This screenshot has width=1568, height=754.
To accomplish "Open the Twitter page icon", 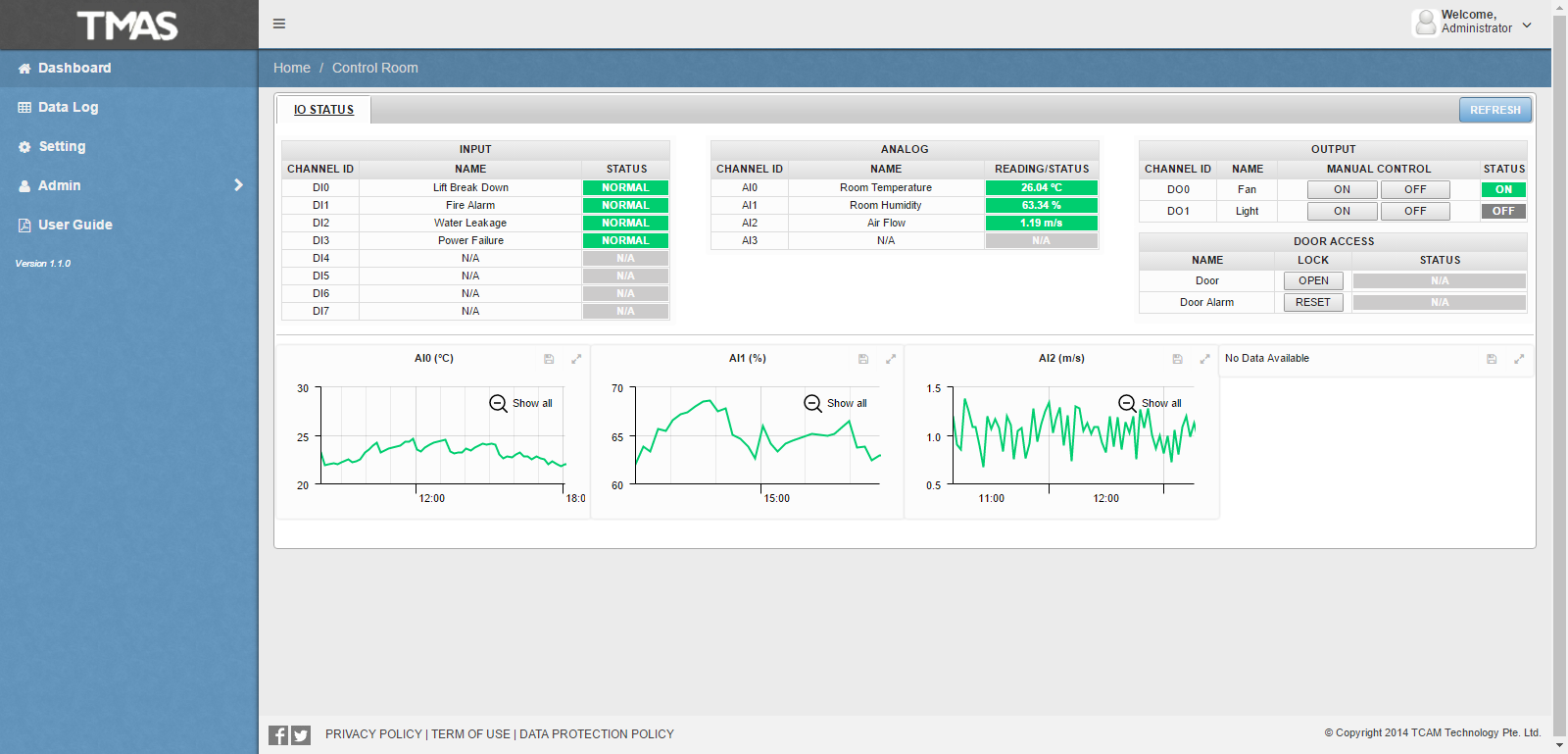I will click(301, 734).
